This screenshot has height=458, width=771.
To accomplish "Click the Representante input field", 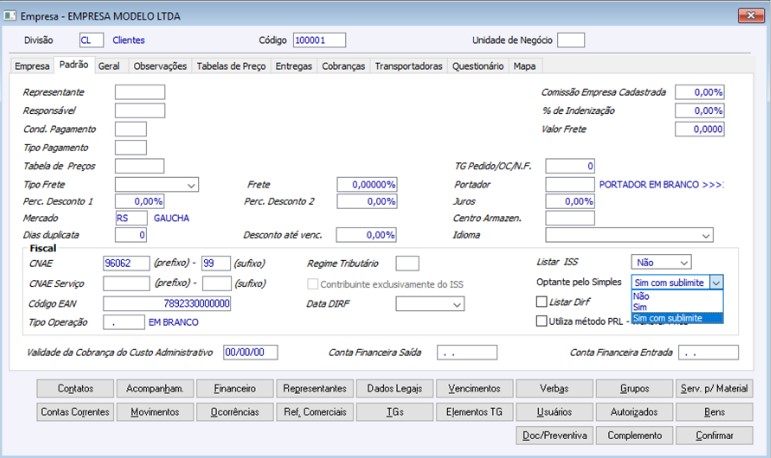I will tap(140, 92).
